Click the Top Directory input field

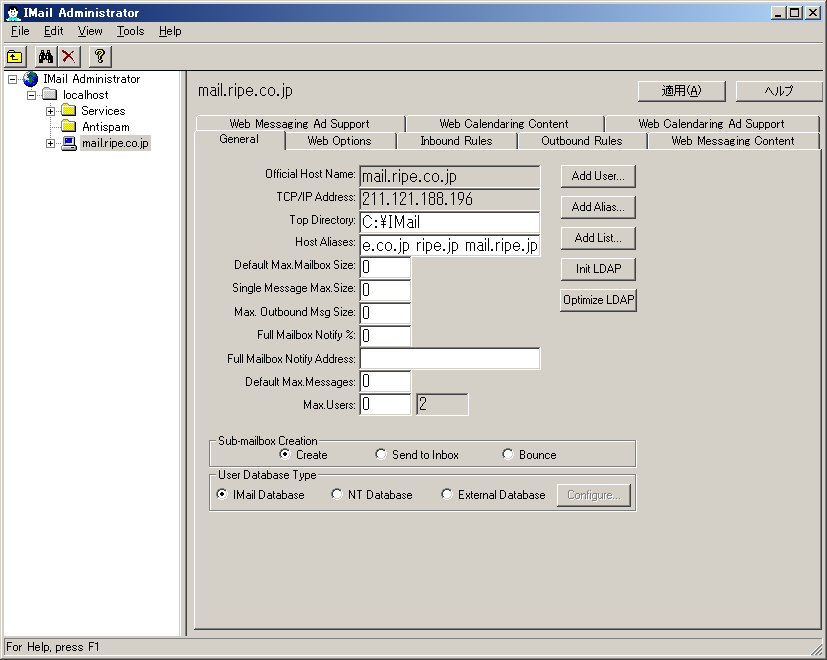tap(450, 222)
